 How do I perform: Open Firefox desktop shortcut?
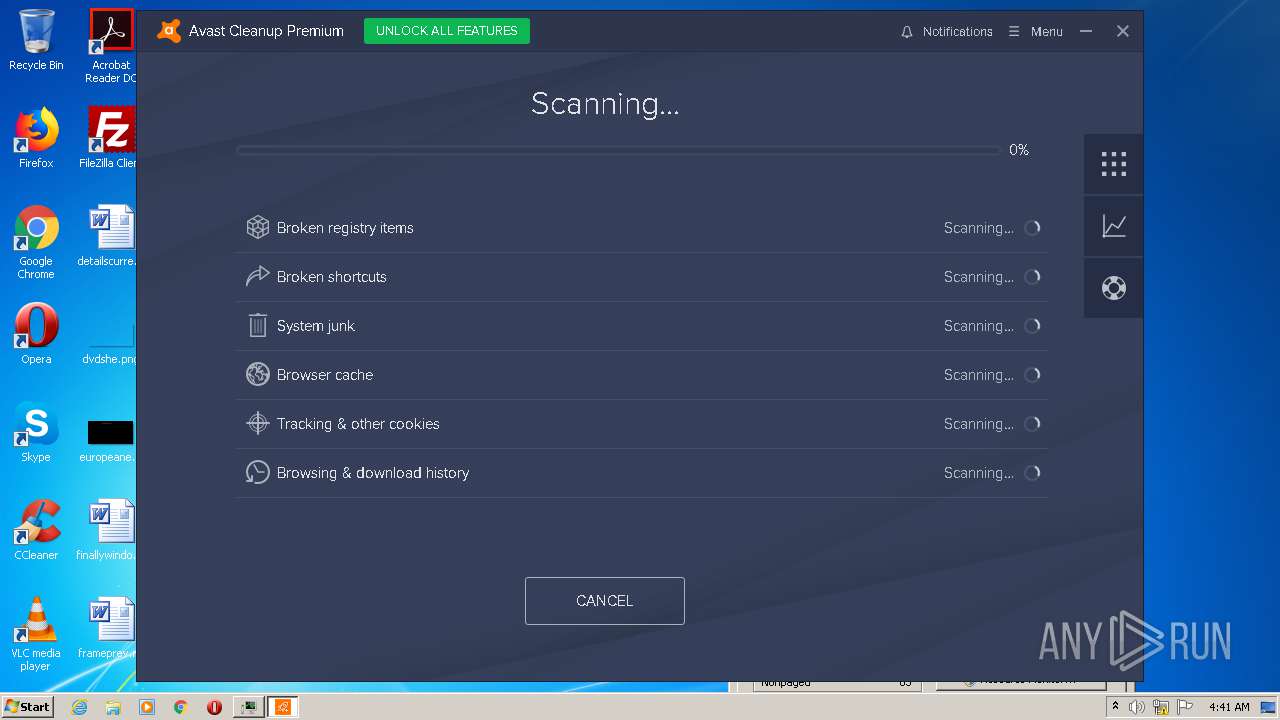[x=36, y=139]
